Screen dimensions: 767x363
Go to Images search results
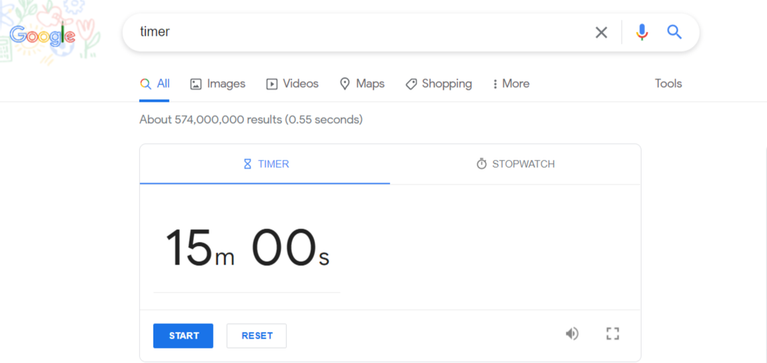[218, 84]
